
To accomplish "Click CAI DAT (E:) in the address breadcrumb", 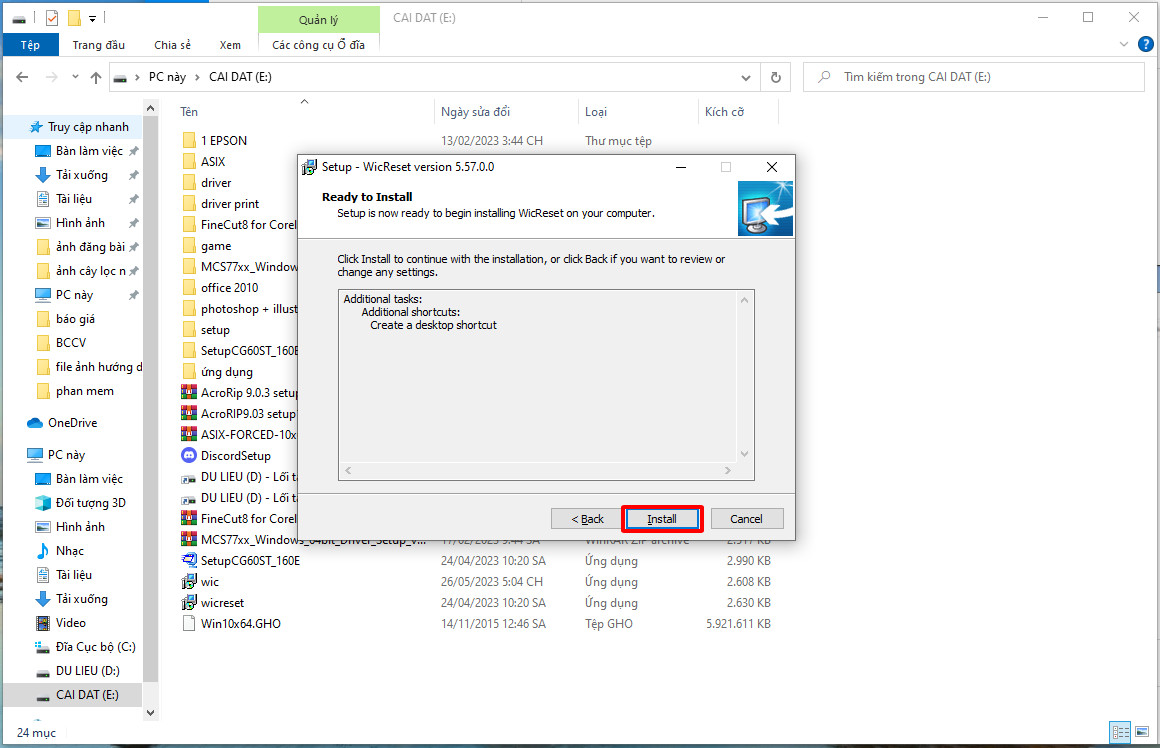I will click(240, 77).
